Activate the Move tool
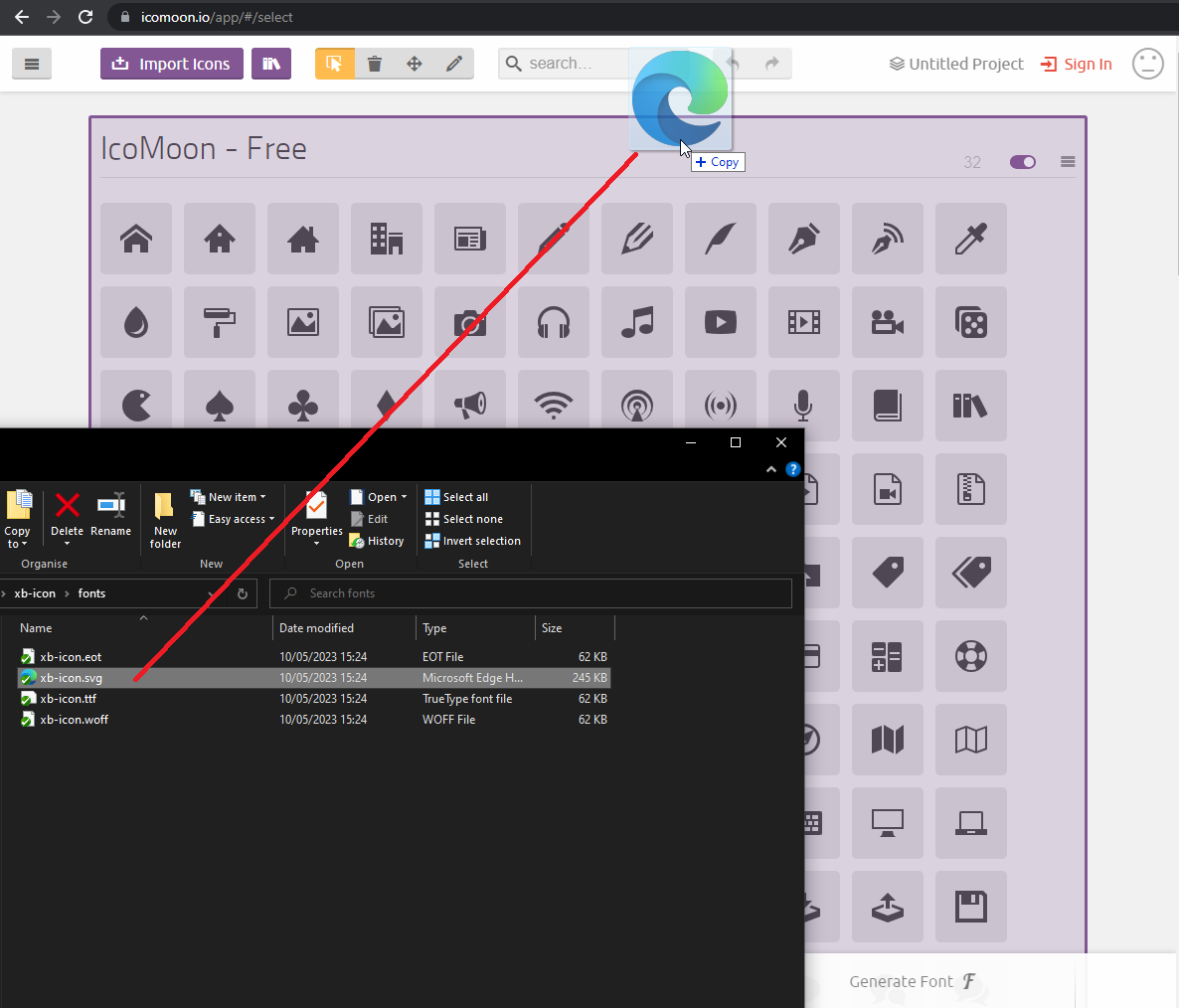 (x=415, y=64)
